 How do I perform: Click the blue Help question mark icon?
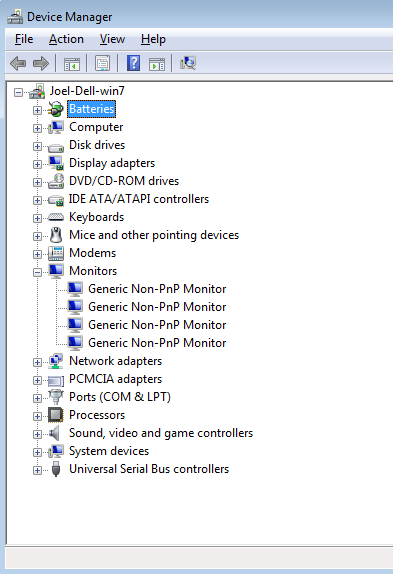133,63
